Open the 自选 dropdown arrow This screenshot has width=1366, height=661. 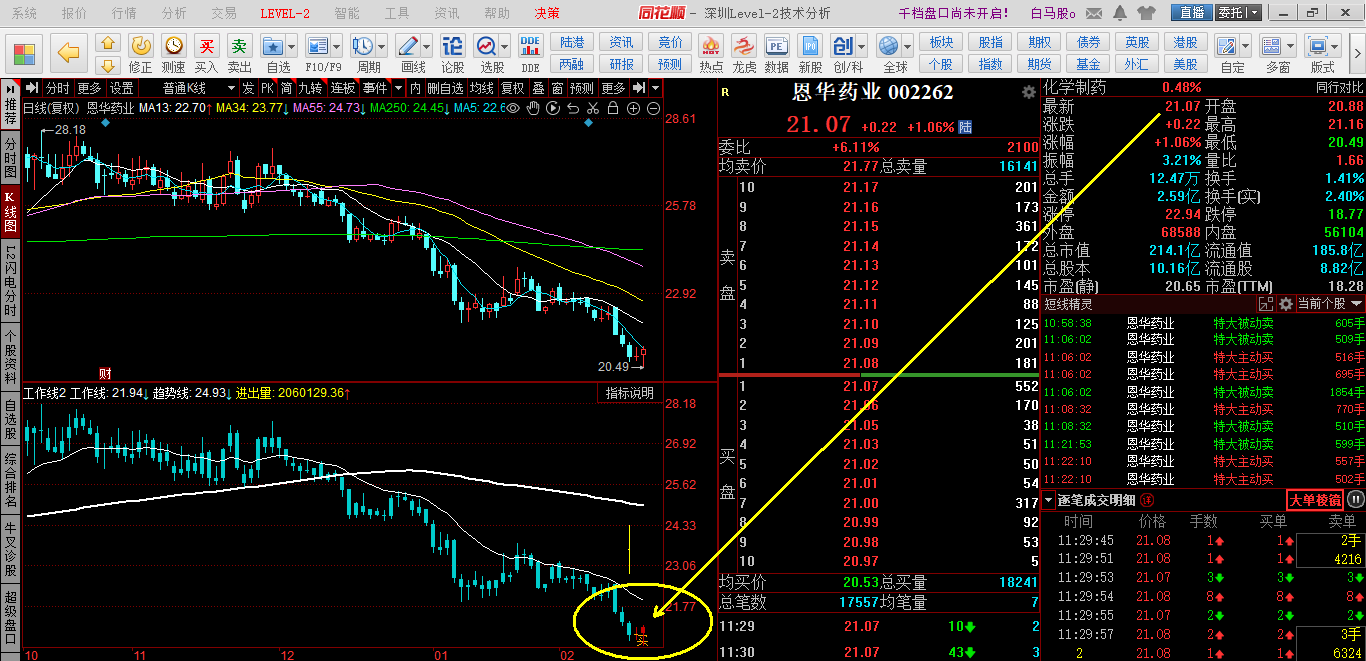(x=293, y=47)
